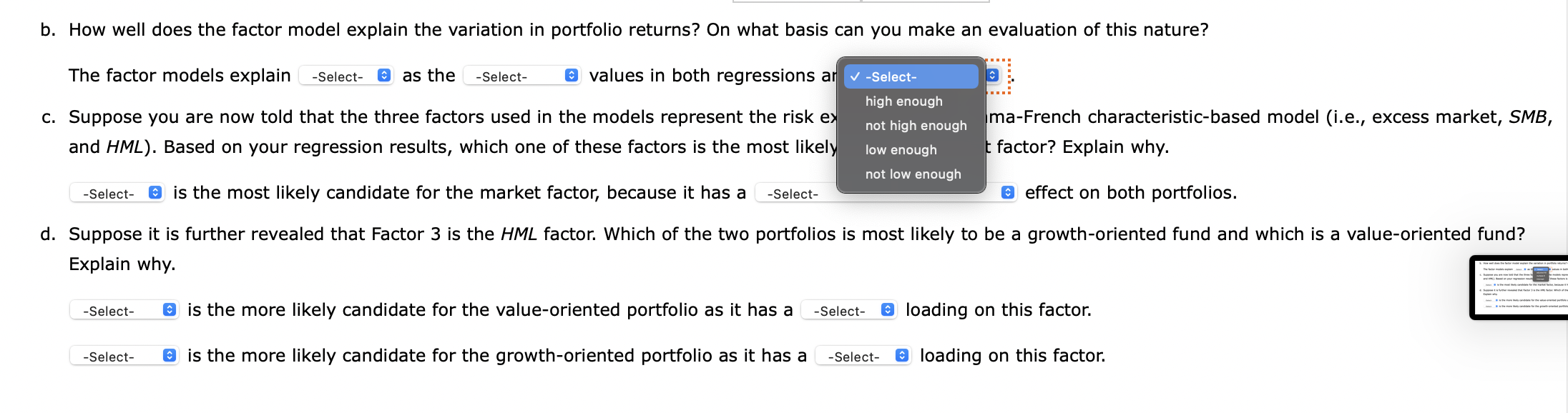Image resolution: width=1568 pixels, height=413 pixels.
Task: Expand the "-Select-" dropdown following "as the"
Action: pyautogui.click(x=521, y=74)
